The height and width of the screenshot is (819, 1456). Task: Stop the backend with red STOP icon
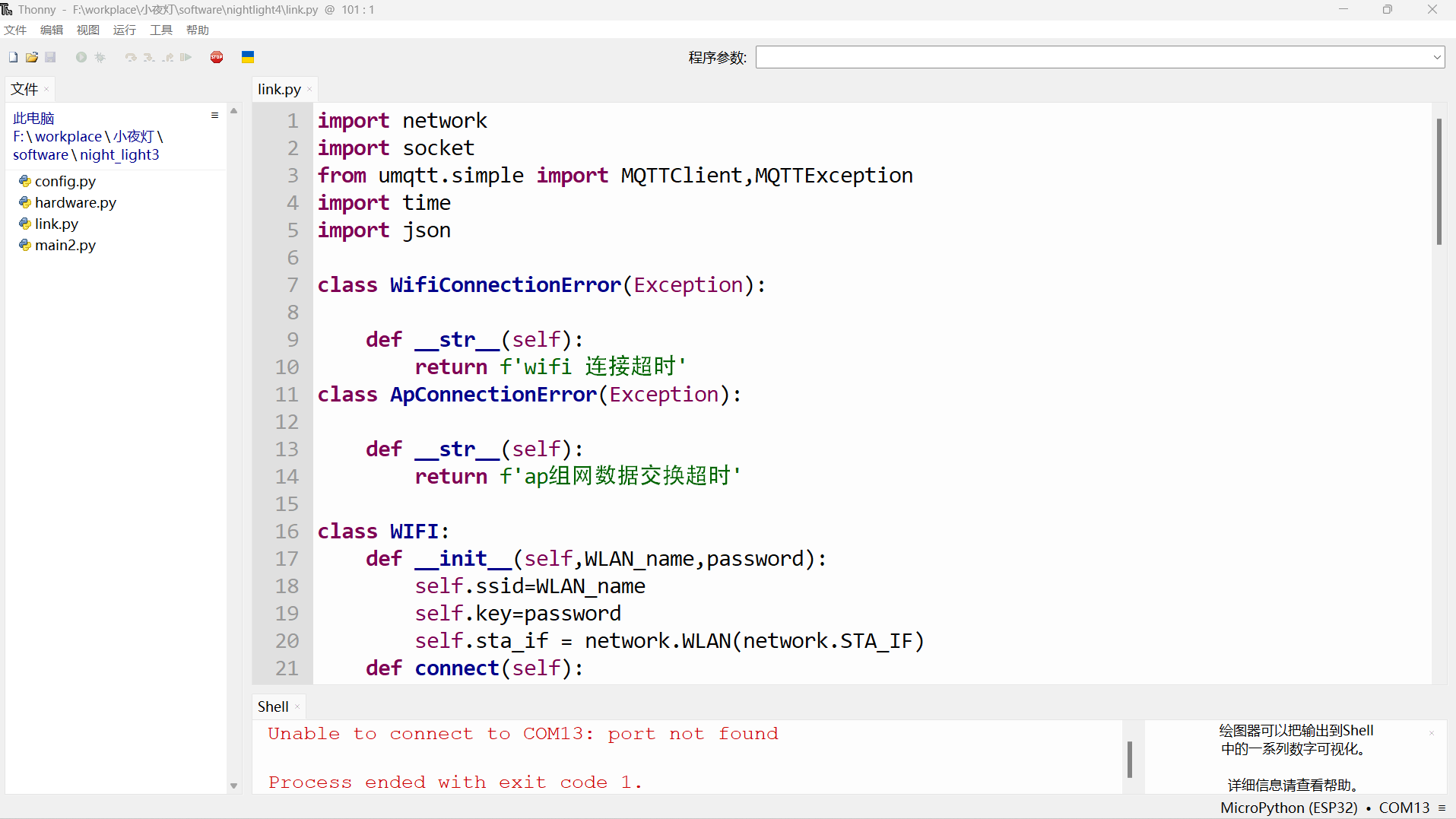pyautogui.click(x=217, y=57)
